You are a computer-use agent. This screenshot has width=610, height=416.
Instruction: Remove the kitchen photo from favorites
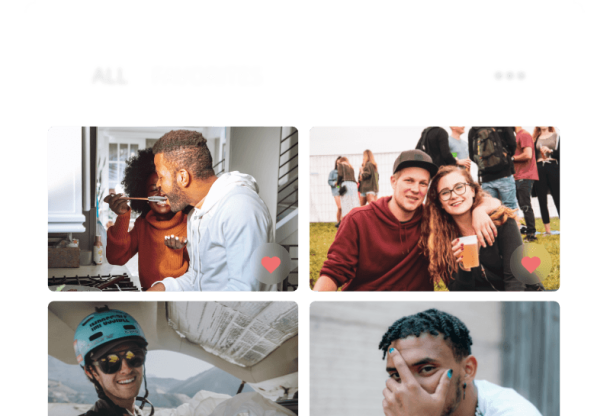[271, 264]
